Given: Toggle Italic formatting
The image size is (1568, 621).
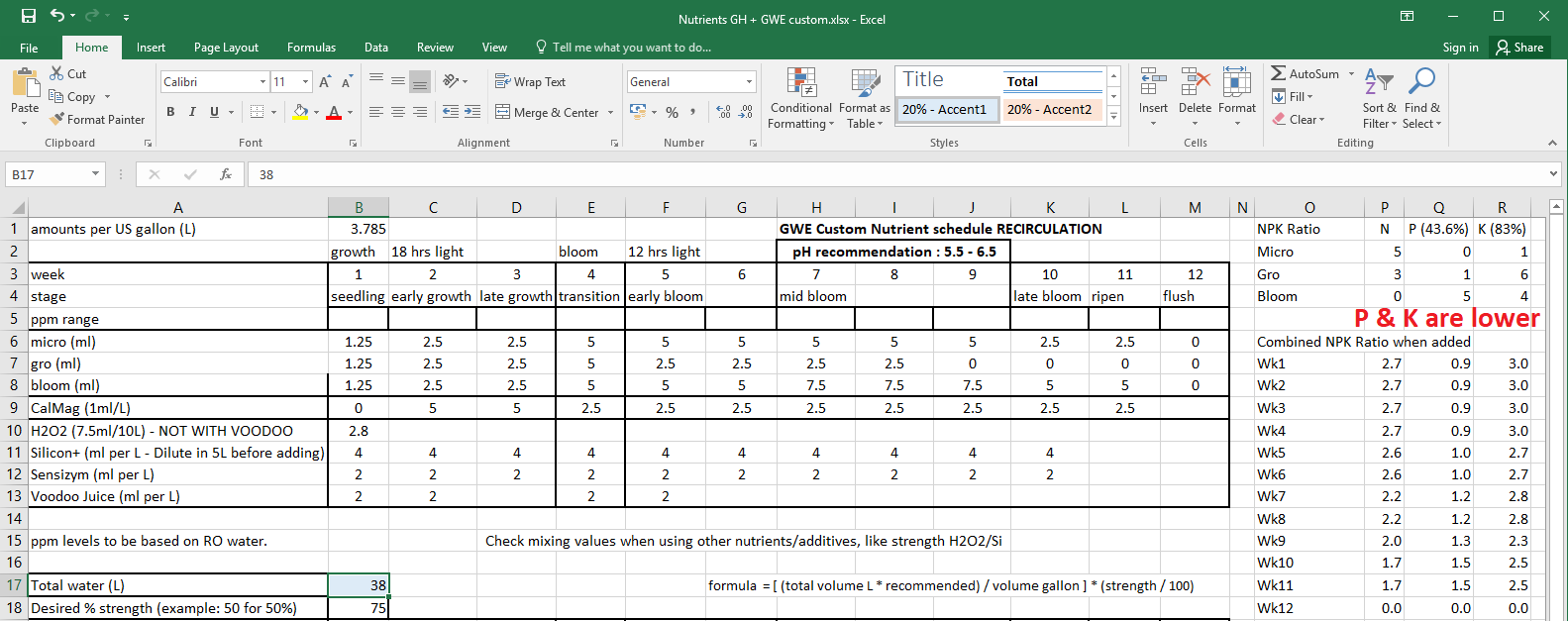Looking at the screenshot, I should click(192, 112).
